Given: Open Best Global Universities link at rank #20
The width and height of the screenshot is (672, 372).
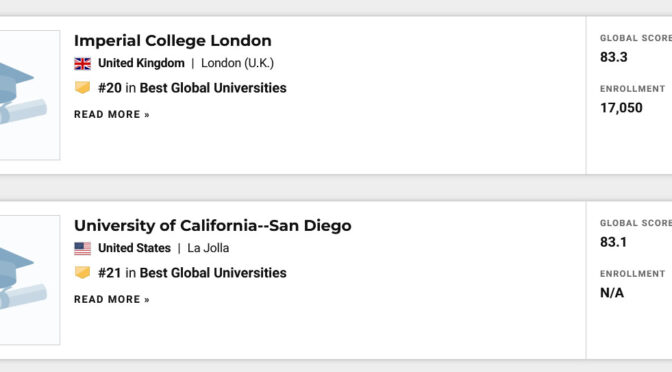Looking at the screenshot, I should click(213, 88).
